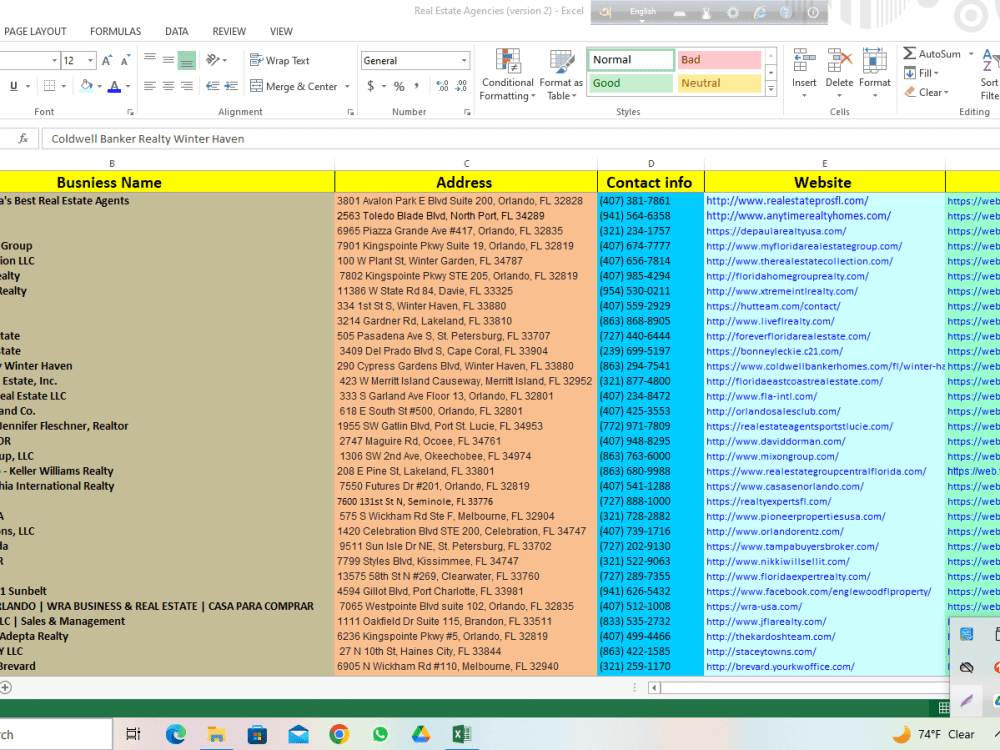Apply cell borders
Screen dimensions: 1000x750
pyautogui.click(x=49, y=86)
